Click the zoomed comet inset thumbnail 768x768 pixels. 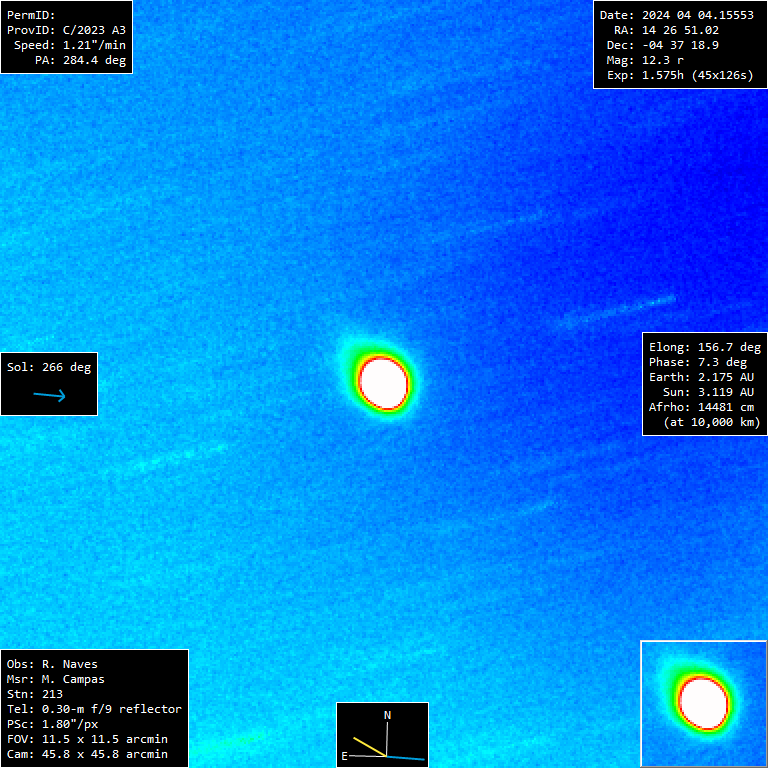pos(704,703)
